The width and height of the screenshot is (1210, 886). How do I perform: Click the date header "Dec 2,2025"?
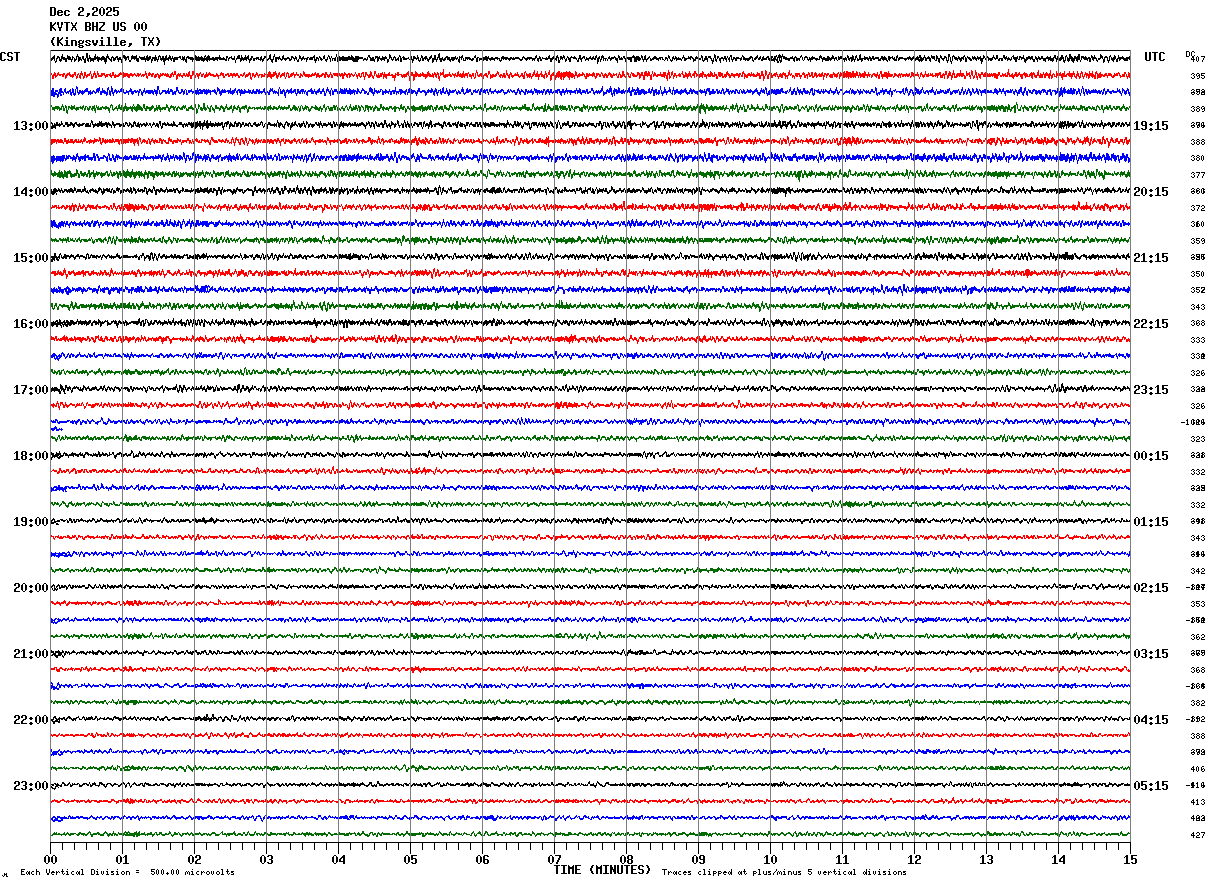tap(84, 12)
